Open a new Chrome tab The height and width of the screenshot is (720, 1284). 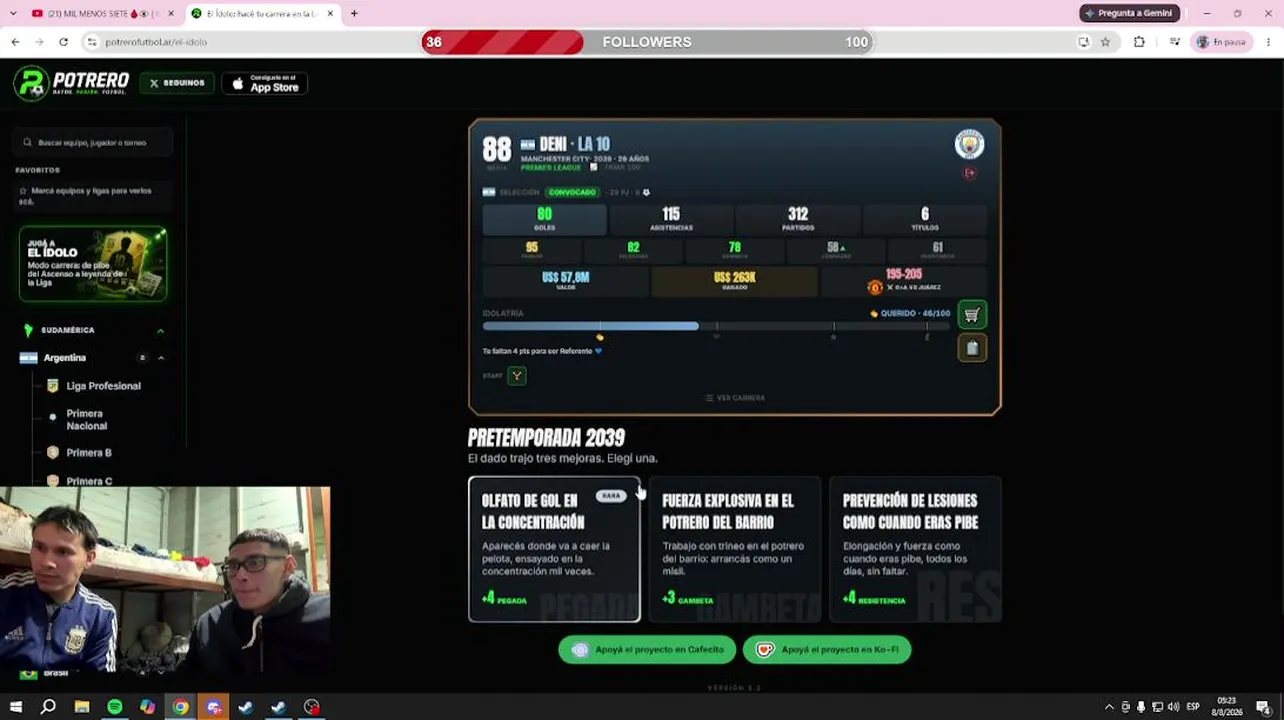(354, 13)
